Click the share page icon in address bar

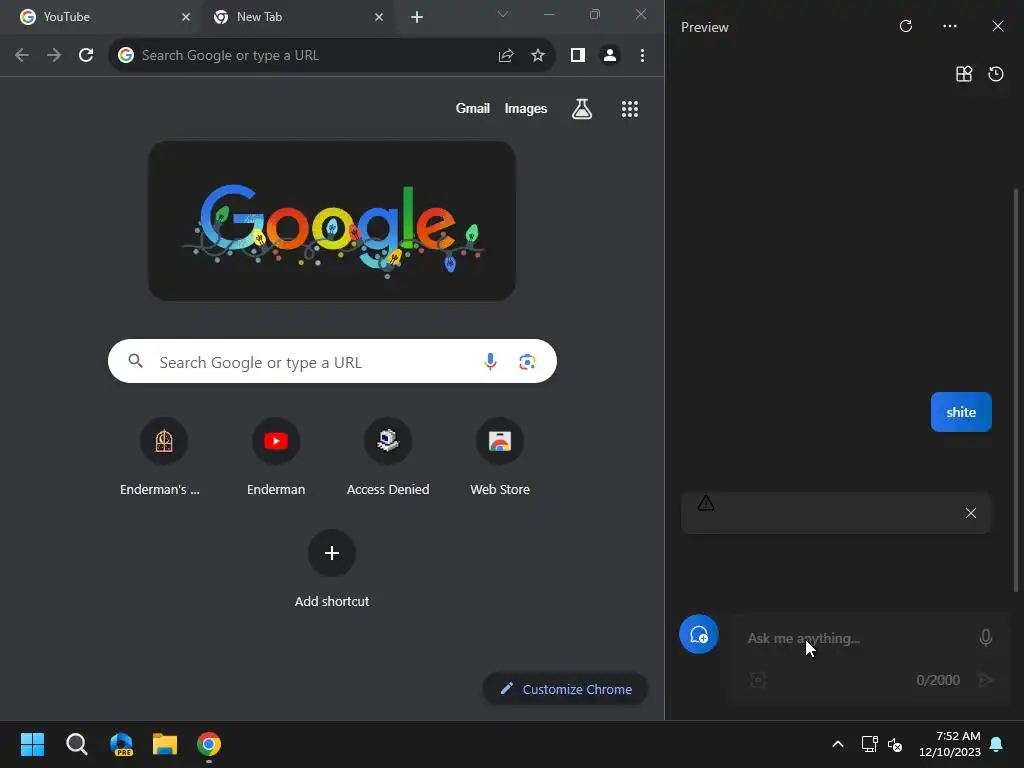505,56
